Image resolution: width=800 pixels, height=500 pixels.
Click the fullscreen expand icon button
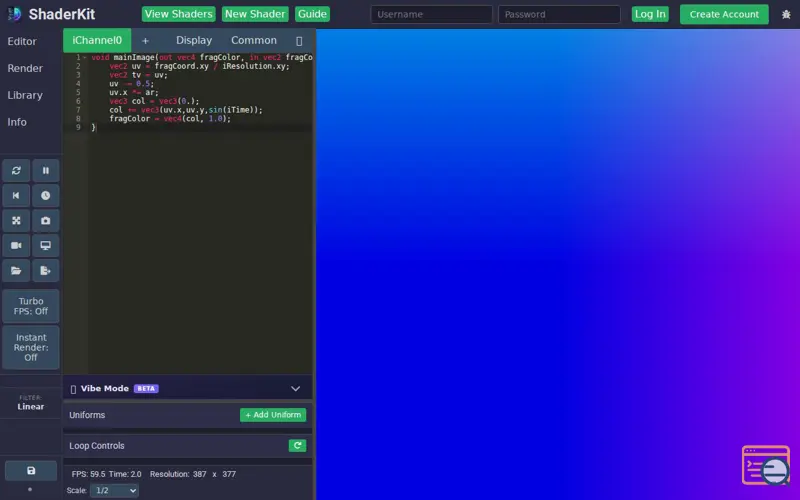(x=16, y=220)
